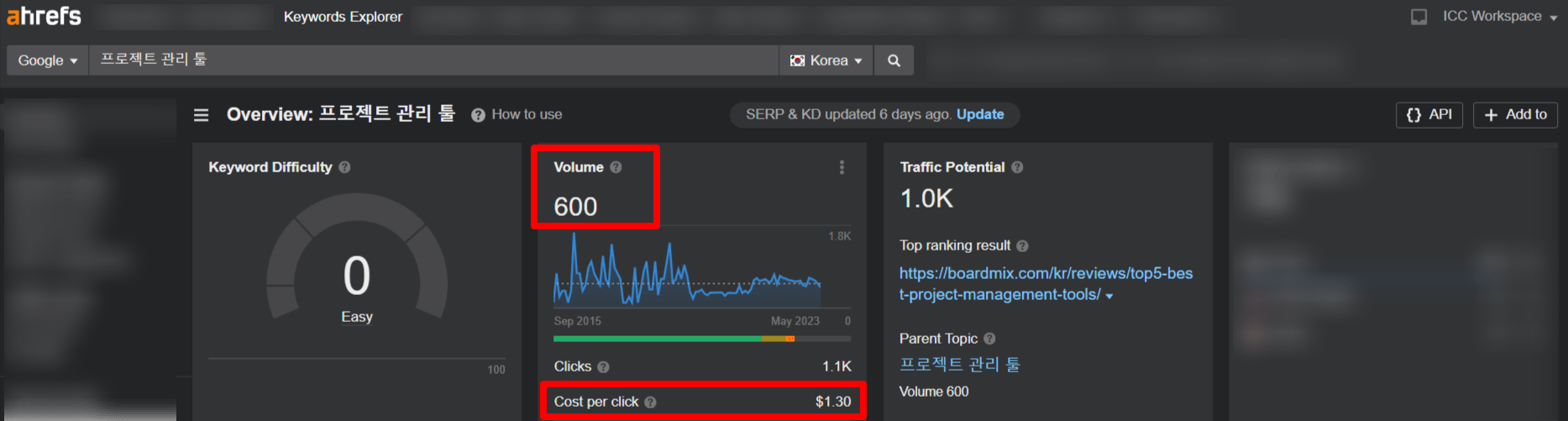The image size is (1568, 421).
Task: Click the Top ranking result help icon
Action: point(1022,246)
